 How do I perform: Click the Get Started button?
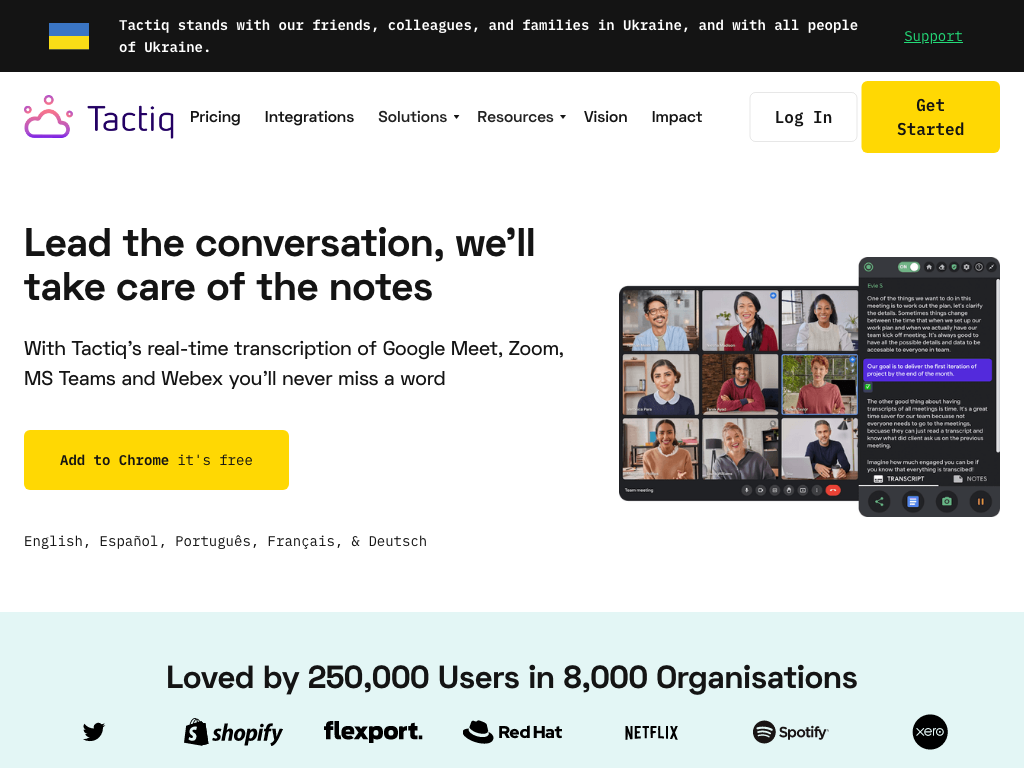[x=930, y=117]
